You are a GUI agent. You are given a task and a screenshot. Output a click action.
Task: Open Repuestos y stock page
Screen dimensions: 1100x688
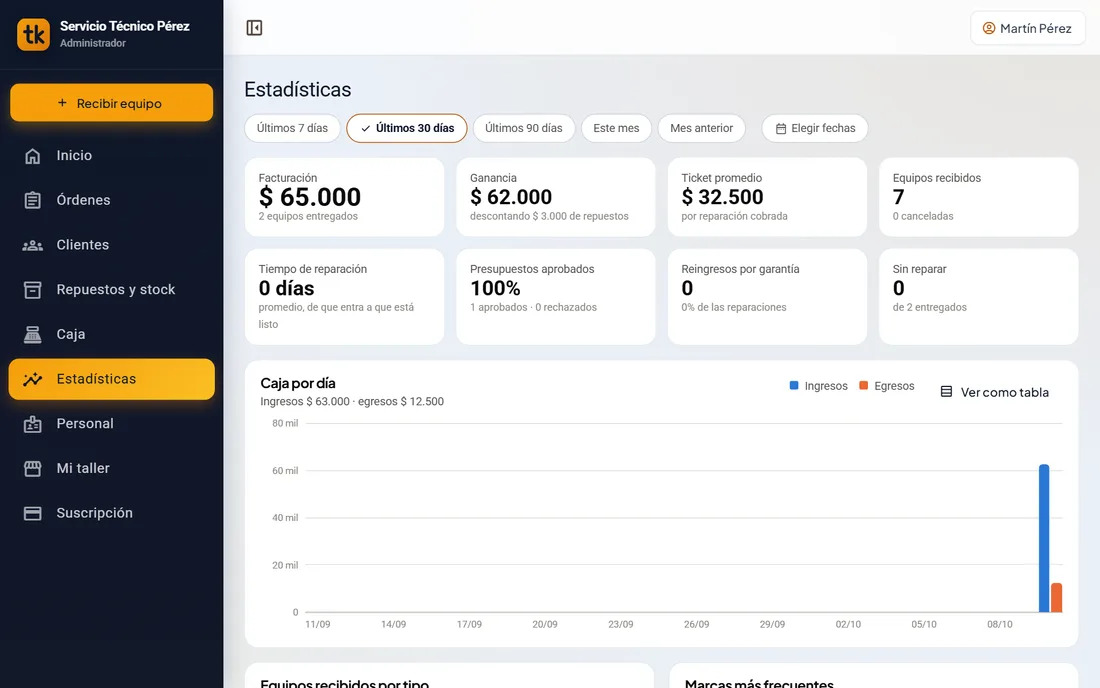pos(112,290)
